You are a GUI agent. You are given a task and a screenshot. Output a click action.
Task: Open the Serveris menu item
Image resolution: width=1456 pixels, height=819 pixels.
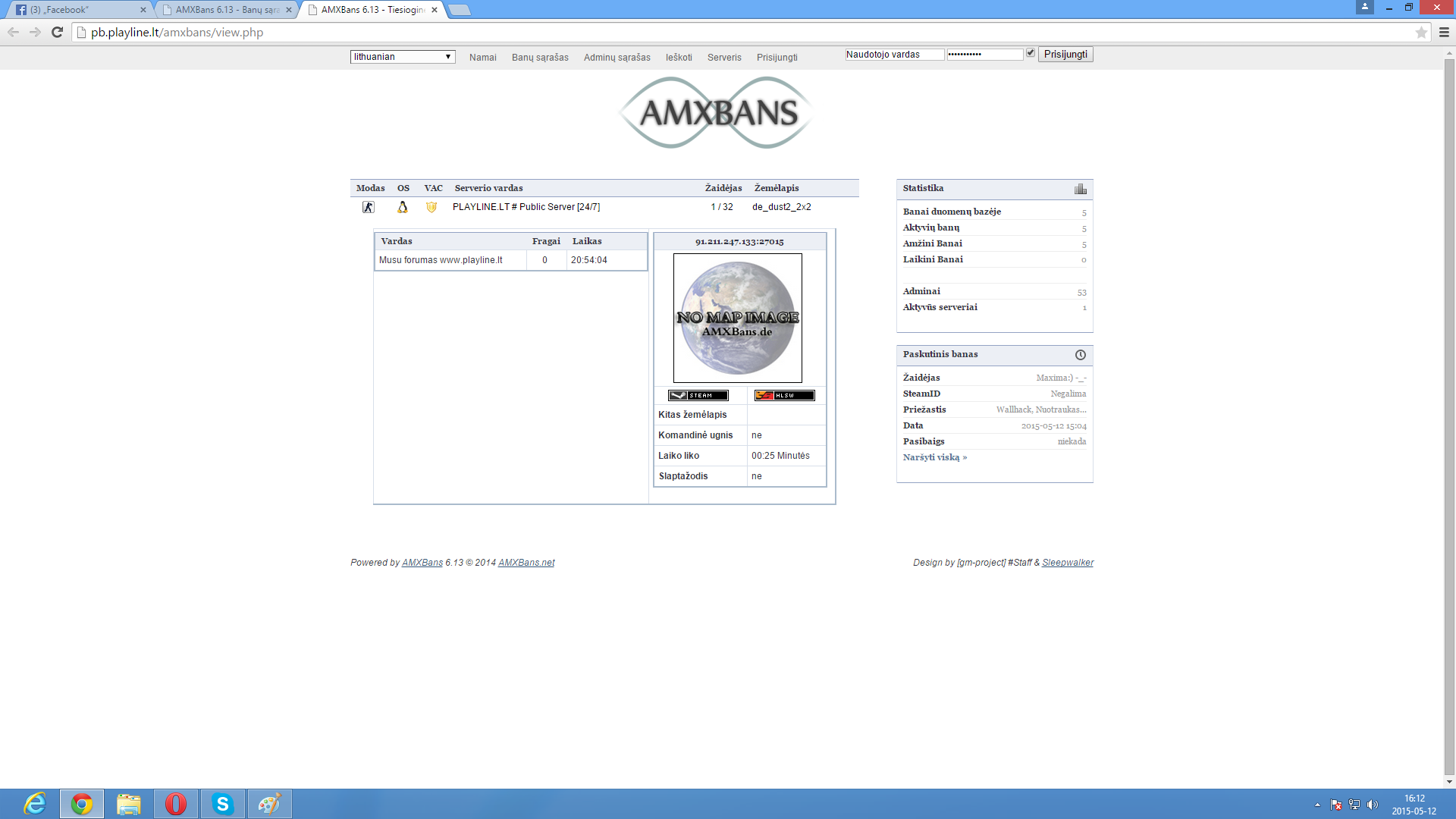pos(724,58)
